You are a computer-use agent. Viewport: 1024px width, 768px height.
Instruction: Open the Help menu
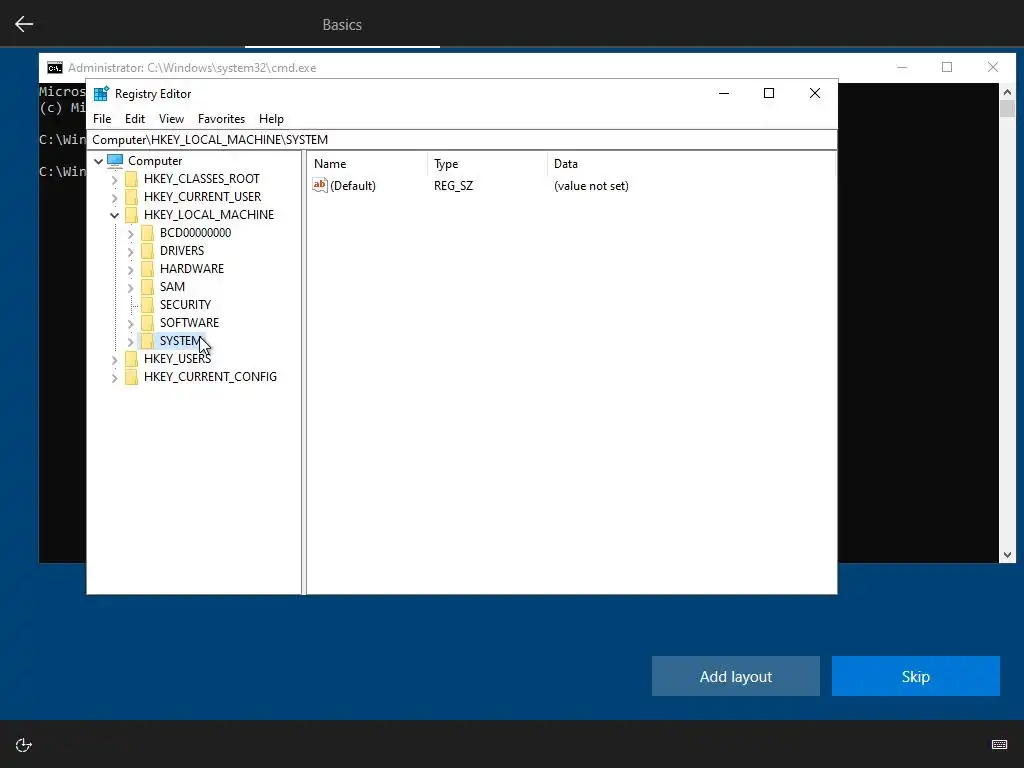click(271, 119)
